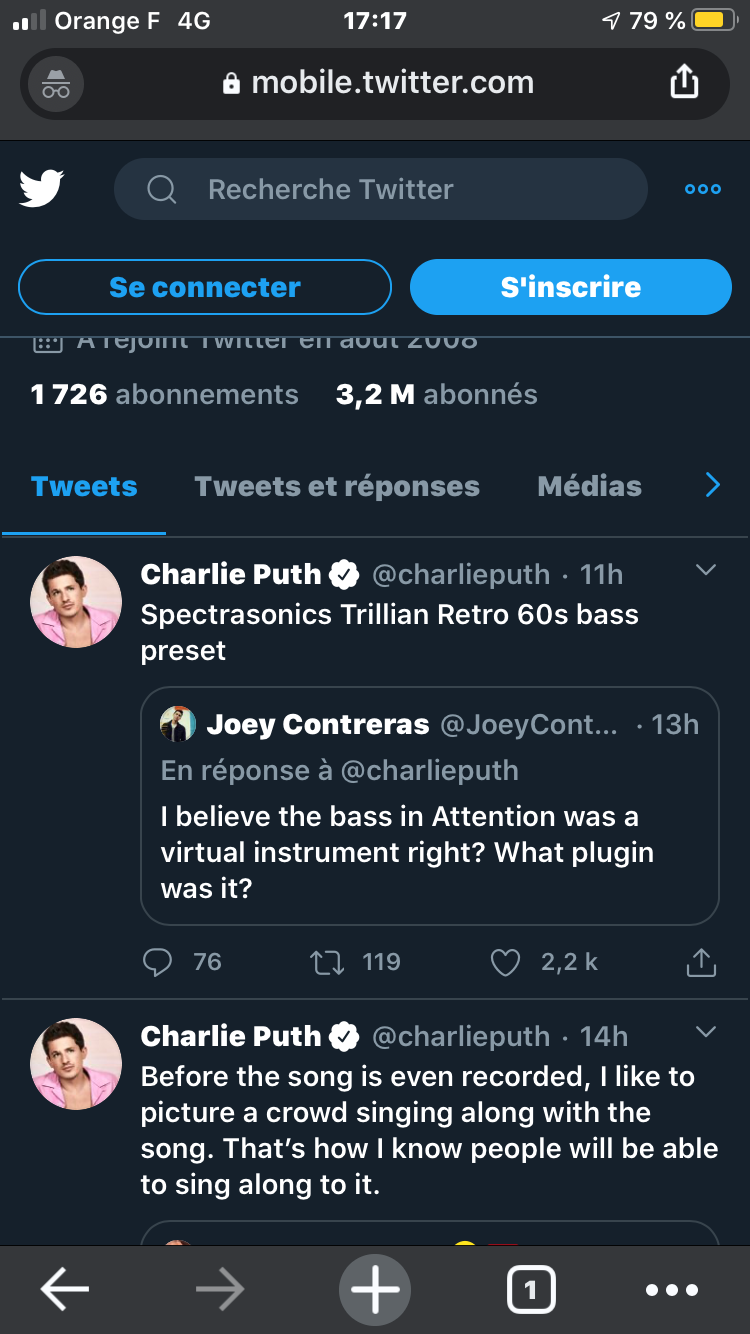Viewport: 750px width, 1334px height.
Task: Go back using browser back arrow
Action: pyautogui.click(x=65, y=1290)
